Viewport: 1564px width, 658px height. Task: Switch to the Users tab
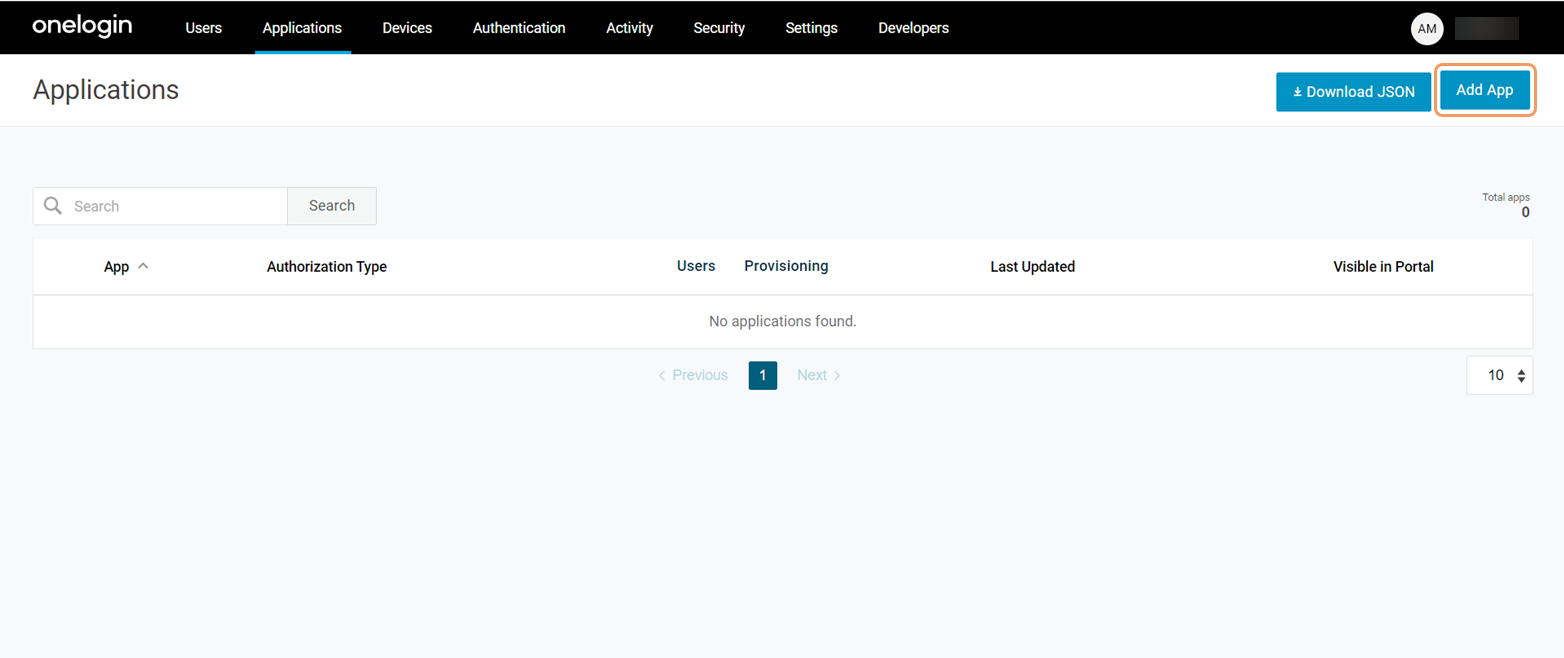coord(203,27)
